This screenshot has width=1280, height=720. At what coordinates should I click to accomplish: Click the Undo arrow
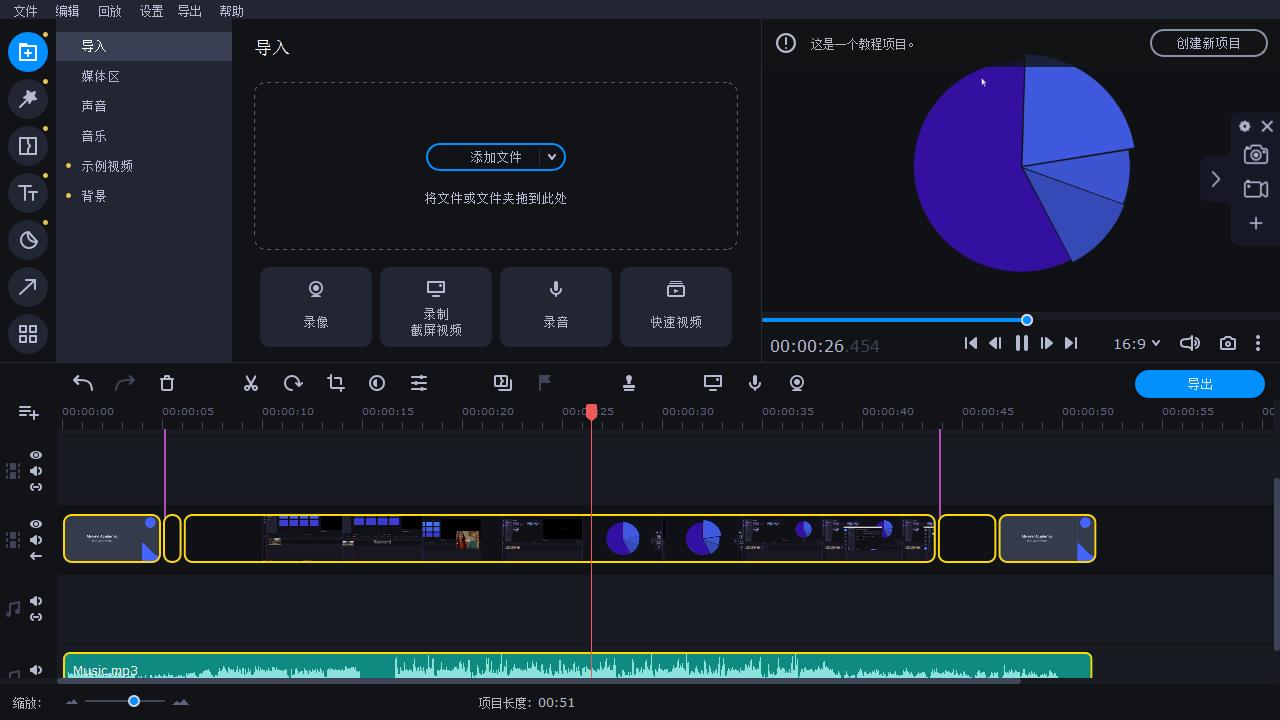[x=83, y=383]
